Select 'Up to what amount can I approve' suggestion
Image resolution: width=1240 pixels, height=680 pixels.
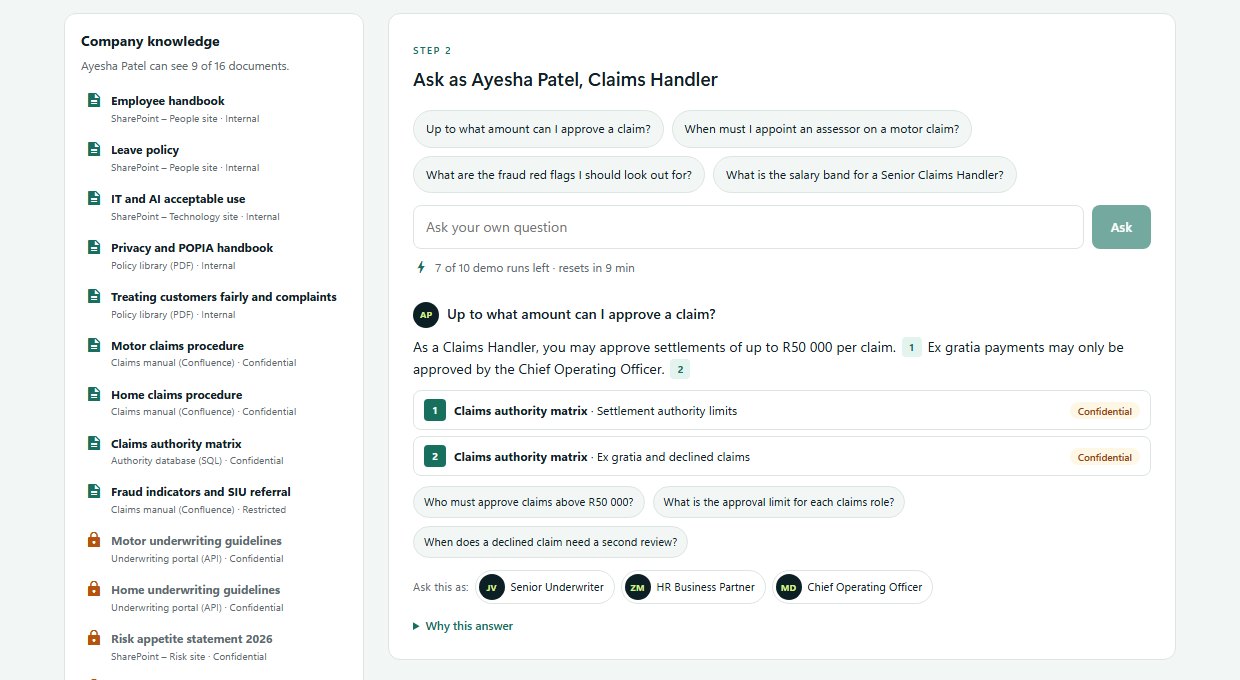pyautogui.click(x=538, y=129)
